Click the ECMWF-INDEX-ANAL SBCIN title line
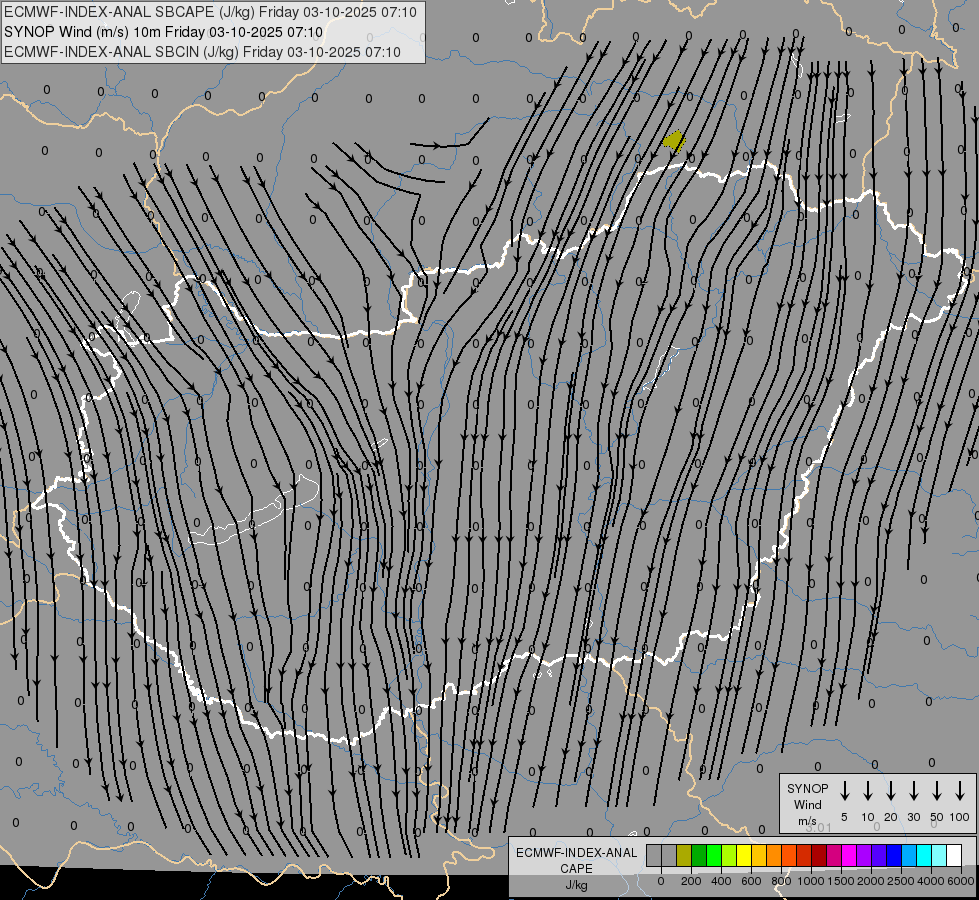The image size is (979, 900). (202, 52)
